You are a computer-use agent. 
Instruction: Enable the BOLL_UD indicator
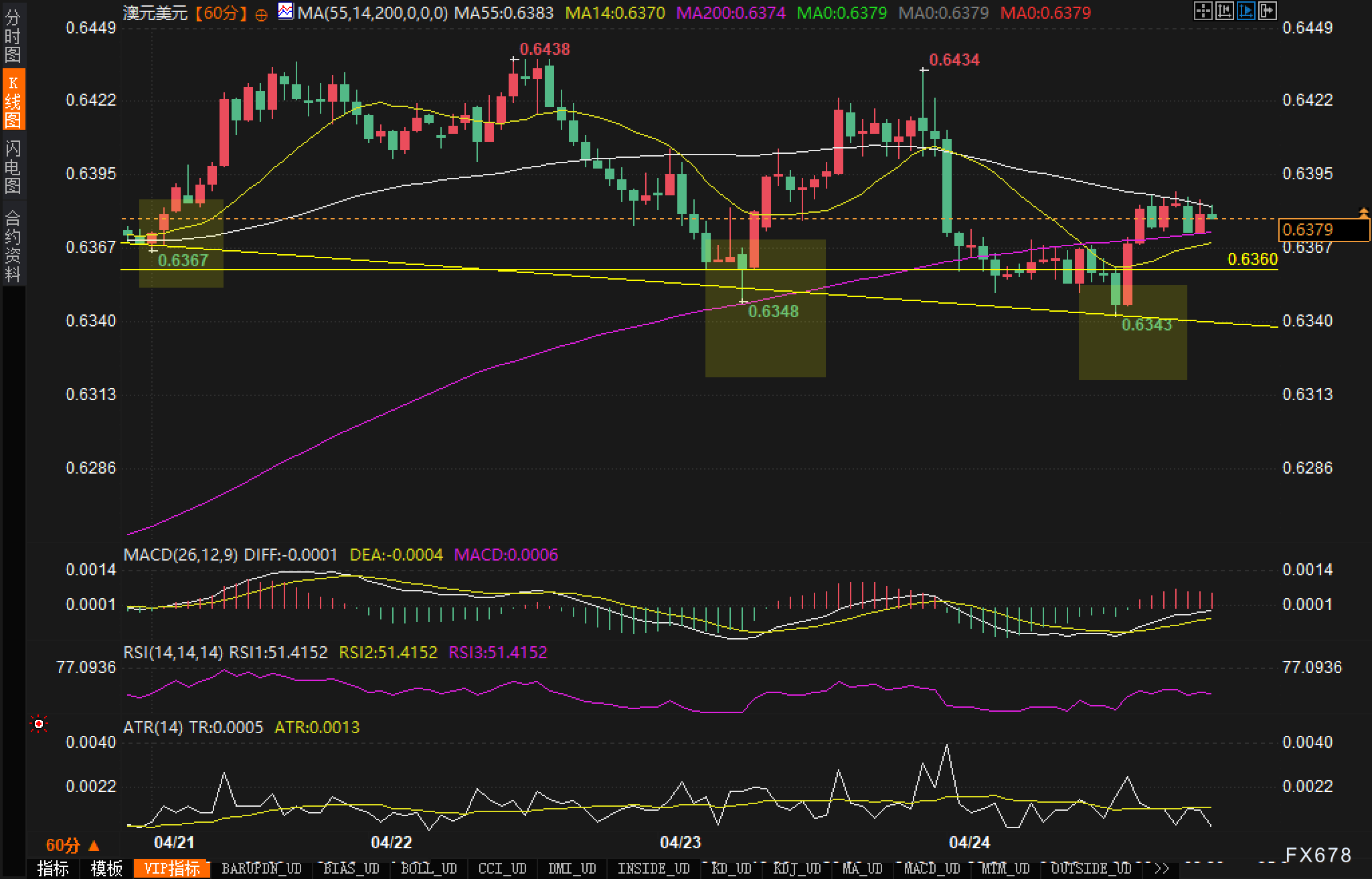pos(428,868)
